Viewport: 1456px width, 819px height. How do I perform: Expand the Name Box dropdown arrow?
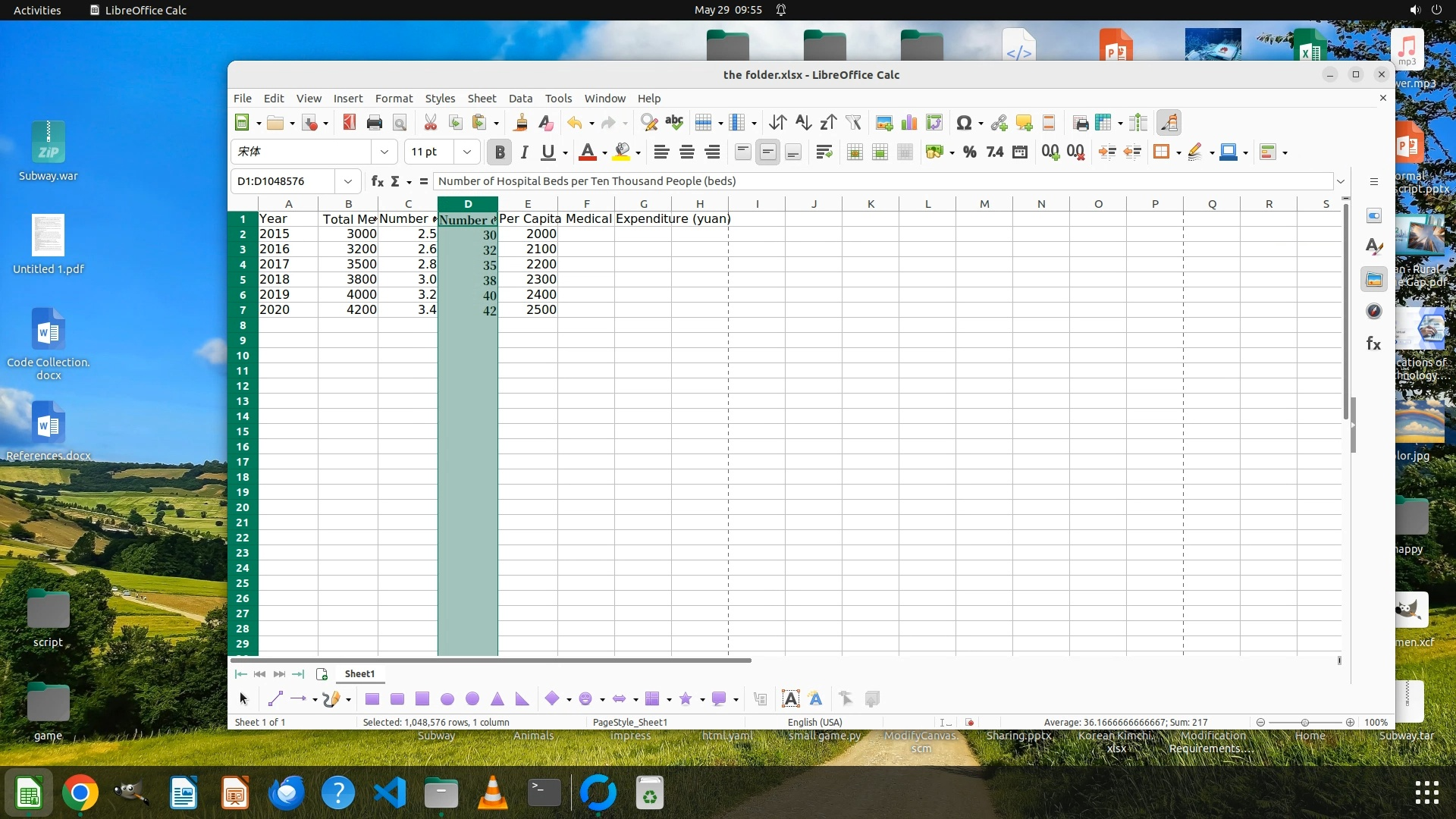(347, 181)
